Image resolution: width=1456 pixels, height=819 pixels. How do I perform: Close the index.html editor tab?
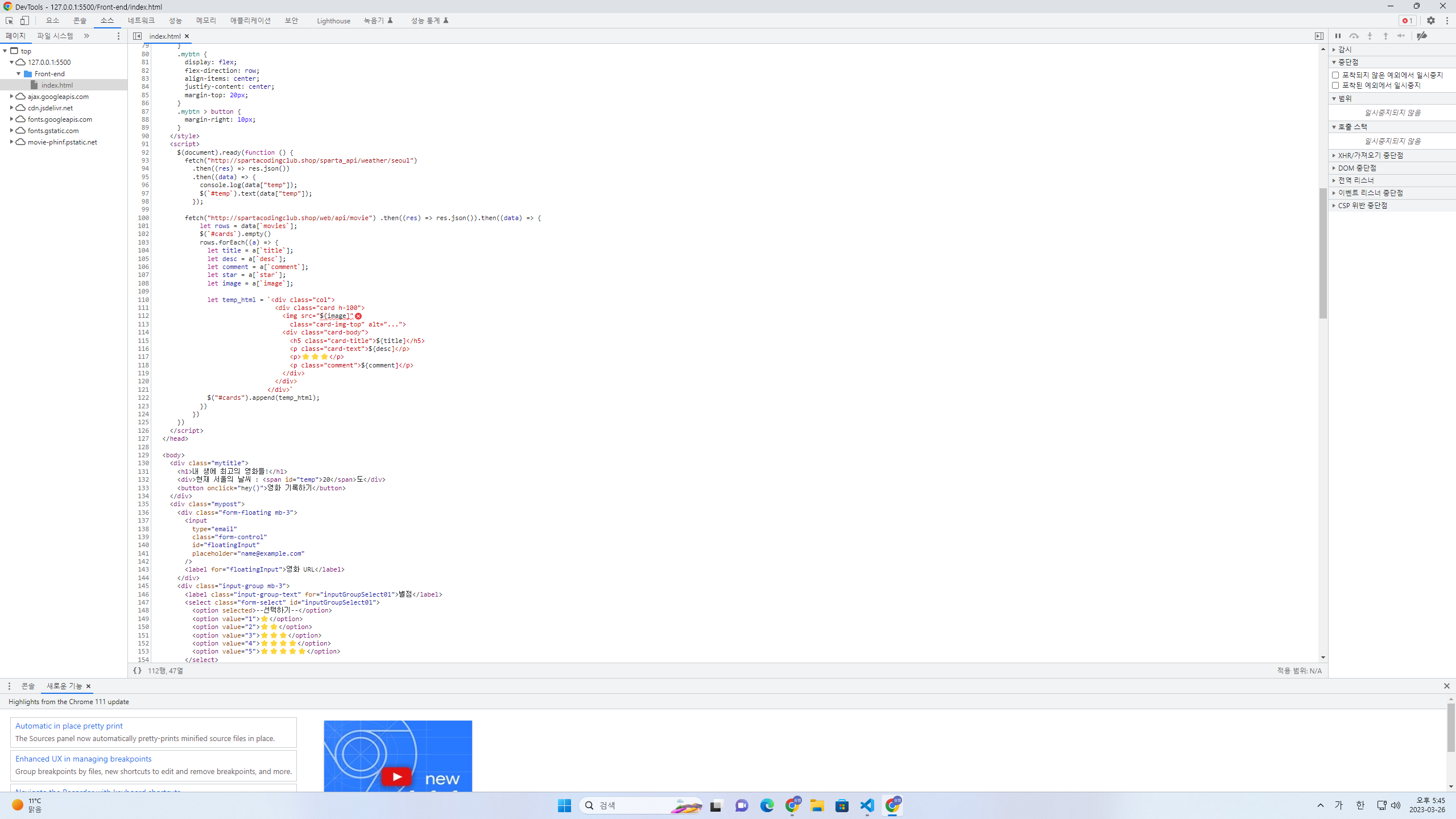187,36
